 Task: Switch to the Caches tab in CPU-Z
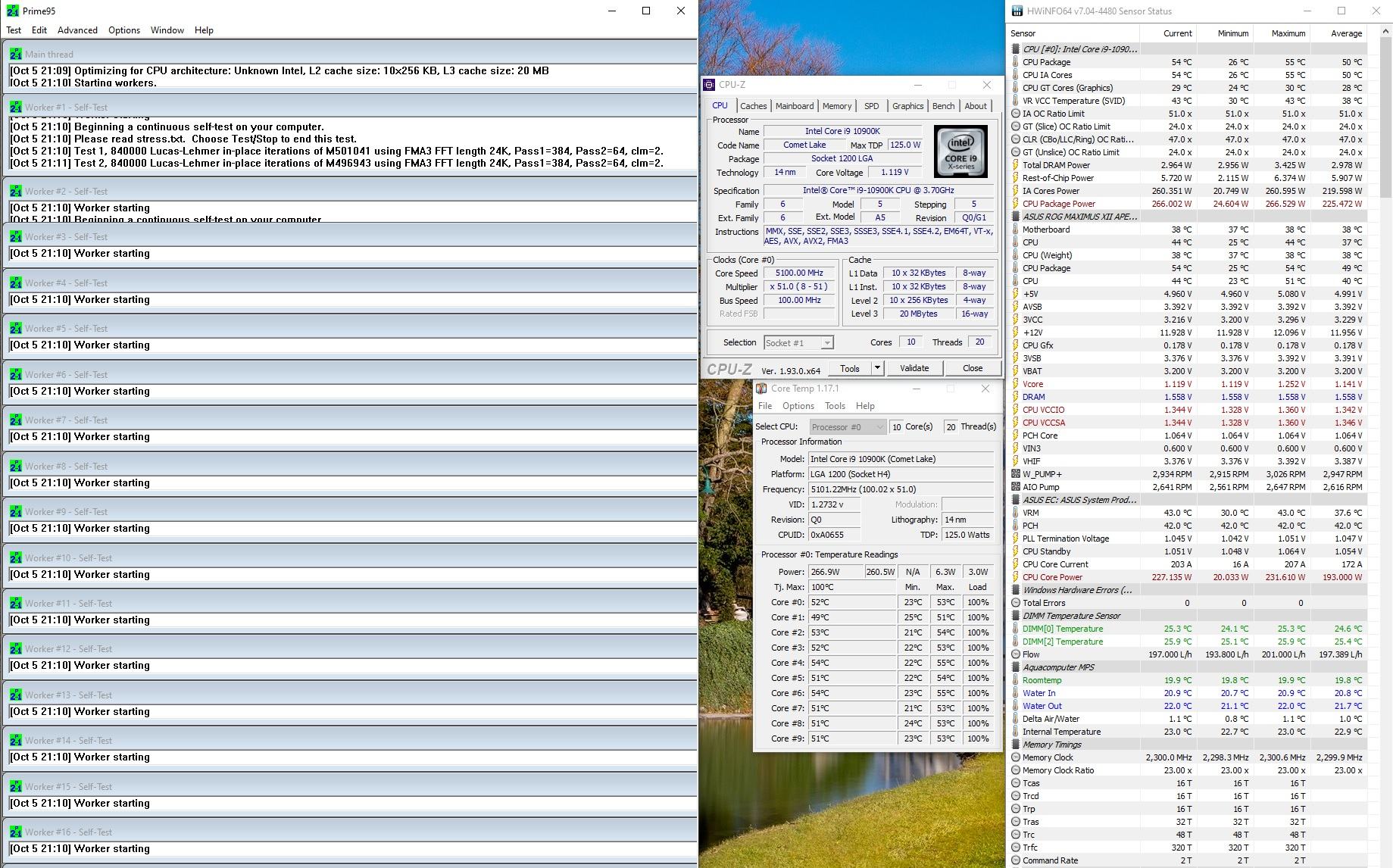pos(753,106)
